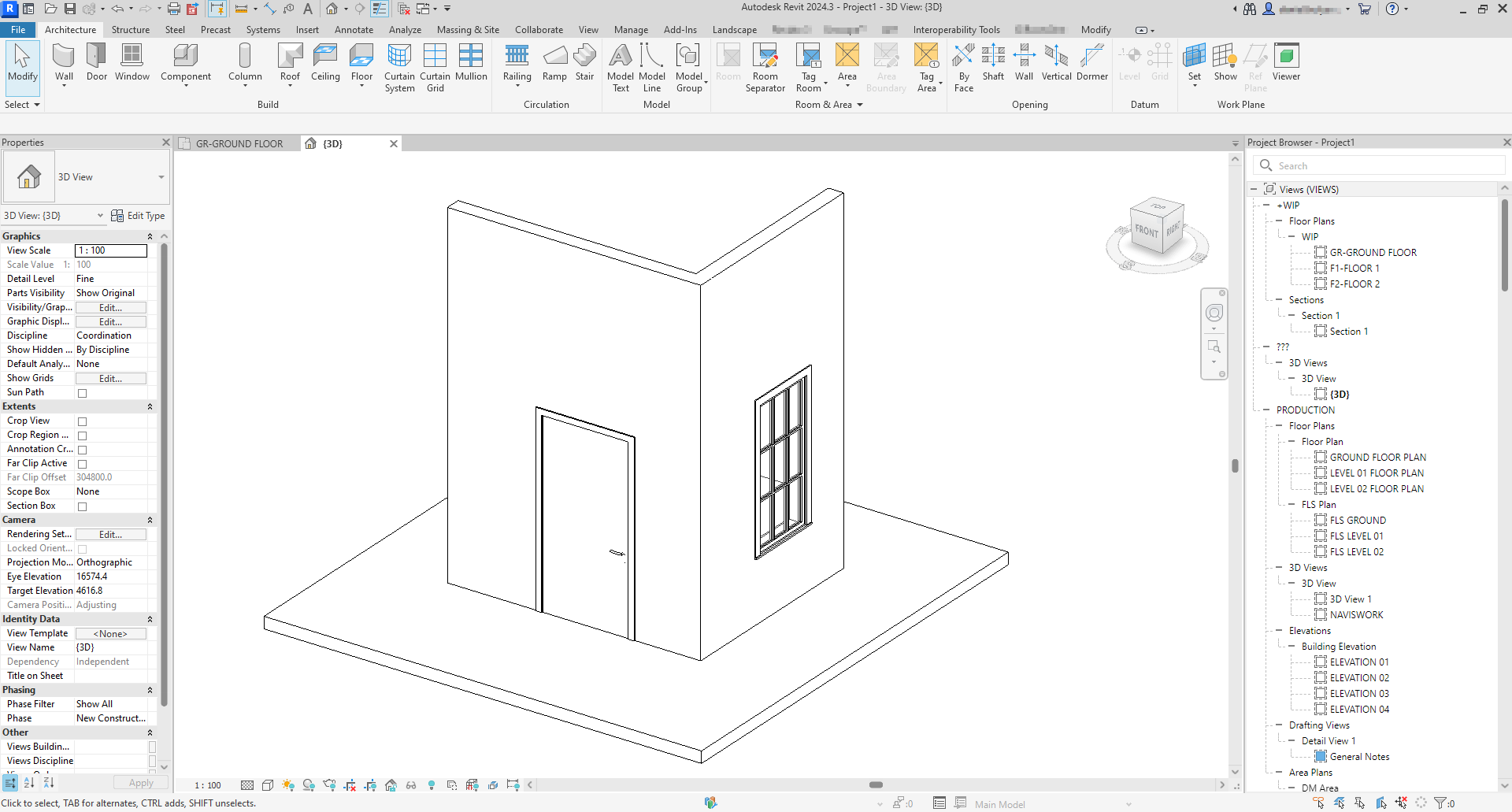Image resolution: width=1512 pixels, height=812 pixels.
Task: Click the Apply button in Properties
Action: point(140,782)
